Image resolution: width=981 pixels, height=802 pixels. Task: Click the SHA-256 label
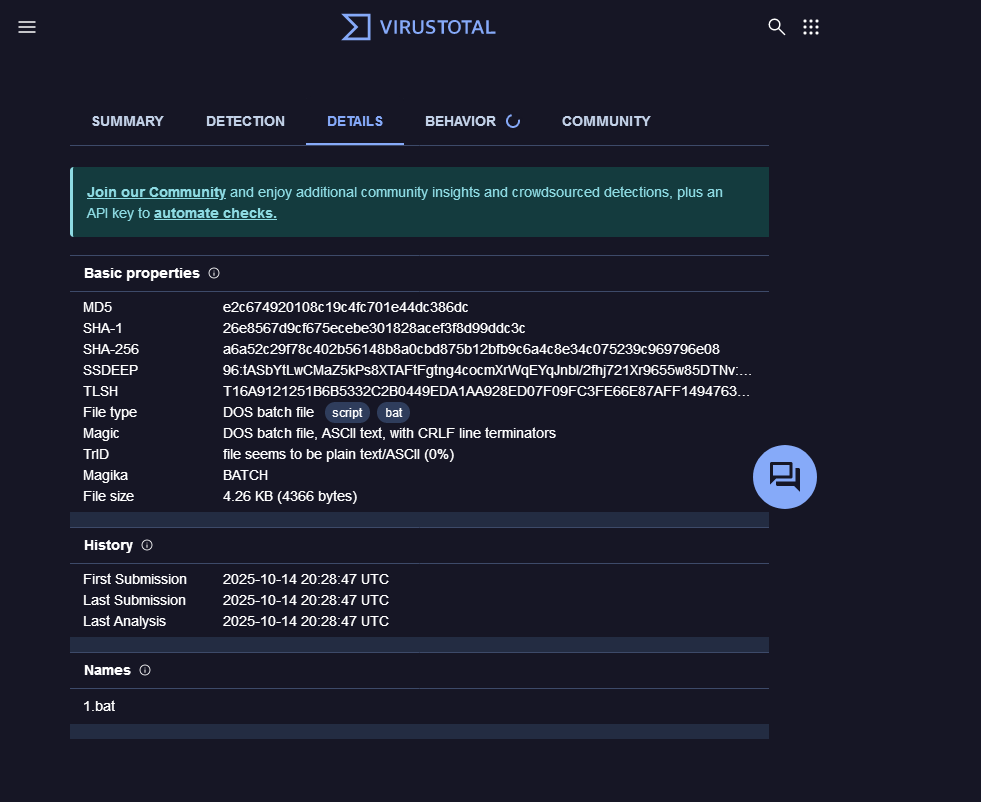pyautogui.click(x=111, y=350)
